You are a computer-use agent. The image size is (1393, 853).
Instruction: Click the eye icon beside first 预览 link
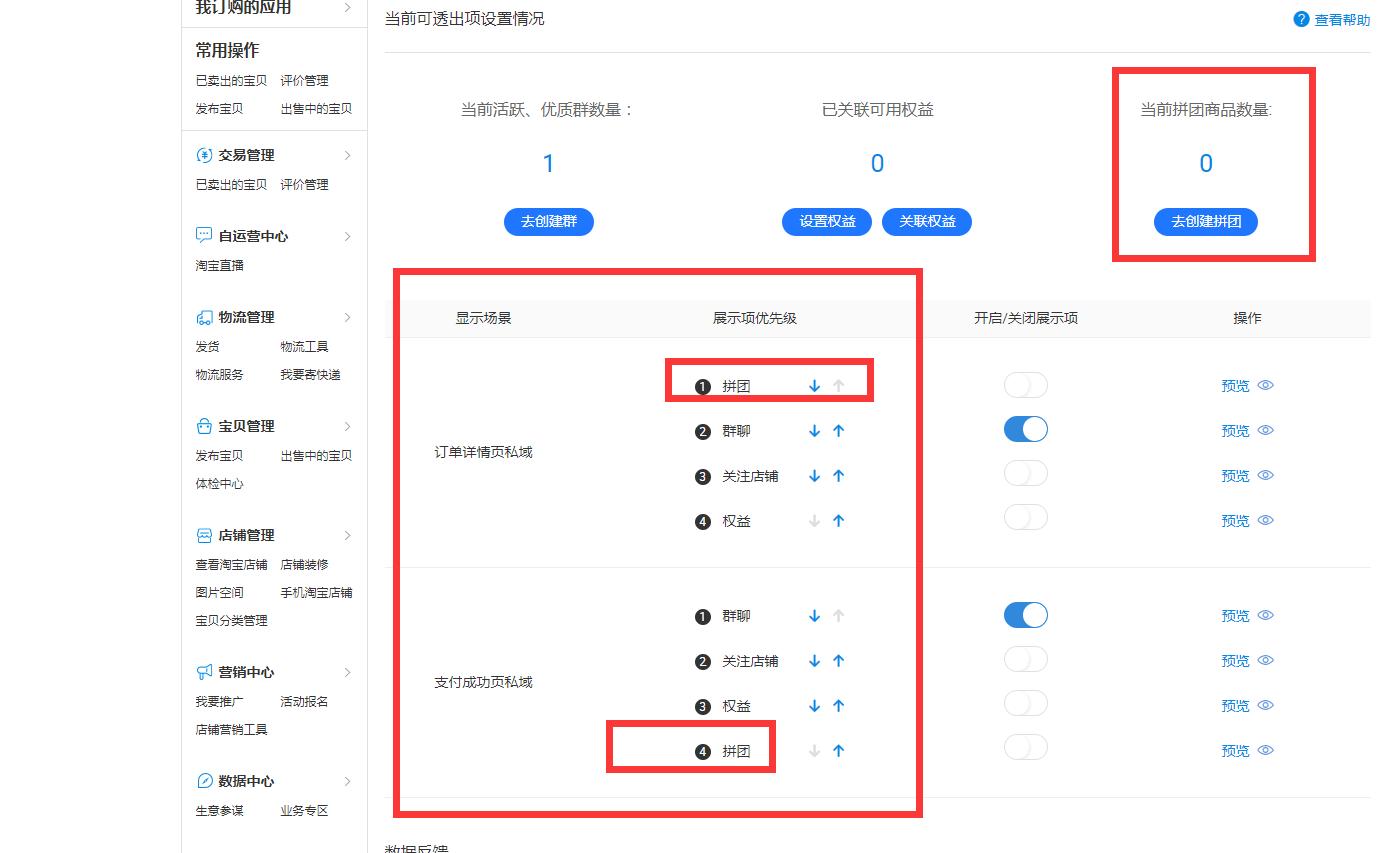tap(1265, 385)
